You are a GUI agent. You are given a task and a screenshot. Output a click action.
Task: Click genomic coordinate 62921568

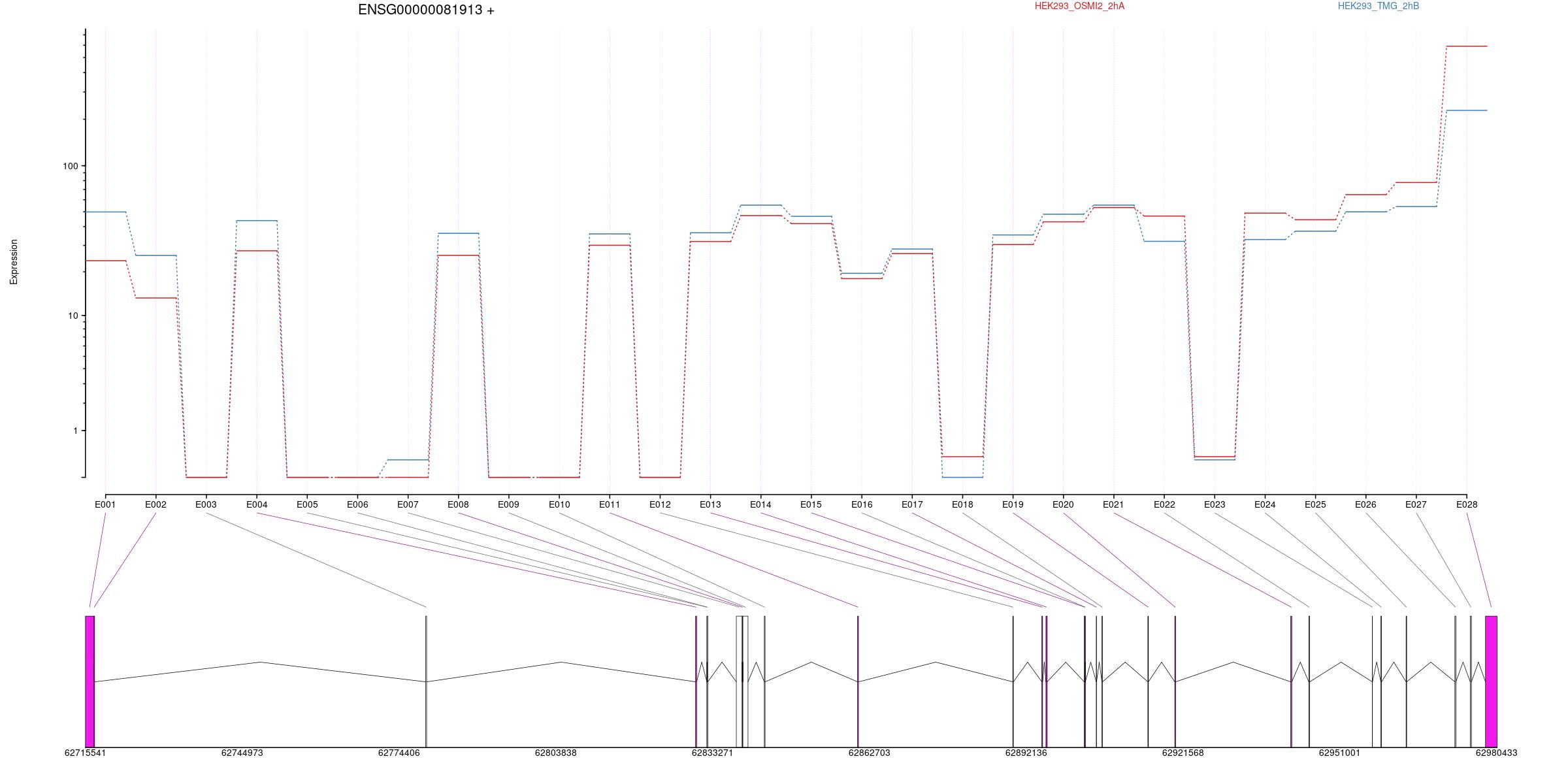coord(1183,753)
